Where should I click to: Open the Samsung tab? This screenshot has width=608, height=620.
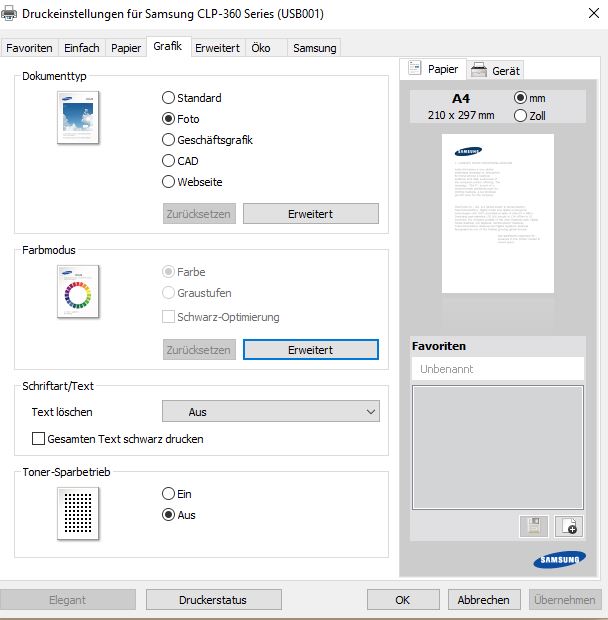[315, 48]
